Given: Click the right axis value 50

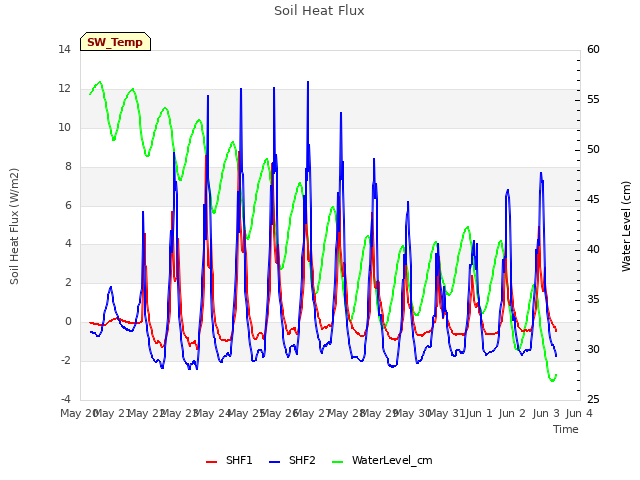Looking at the screenshot, I should 593,149.
